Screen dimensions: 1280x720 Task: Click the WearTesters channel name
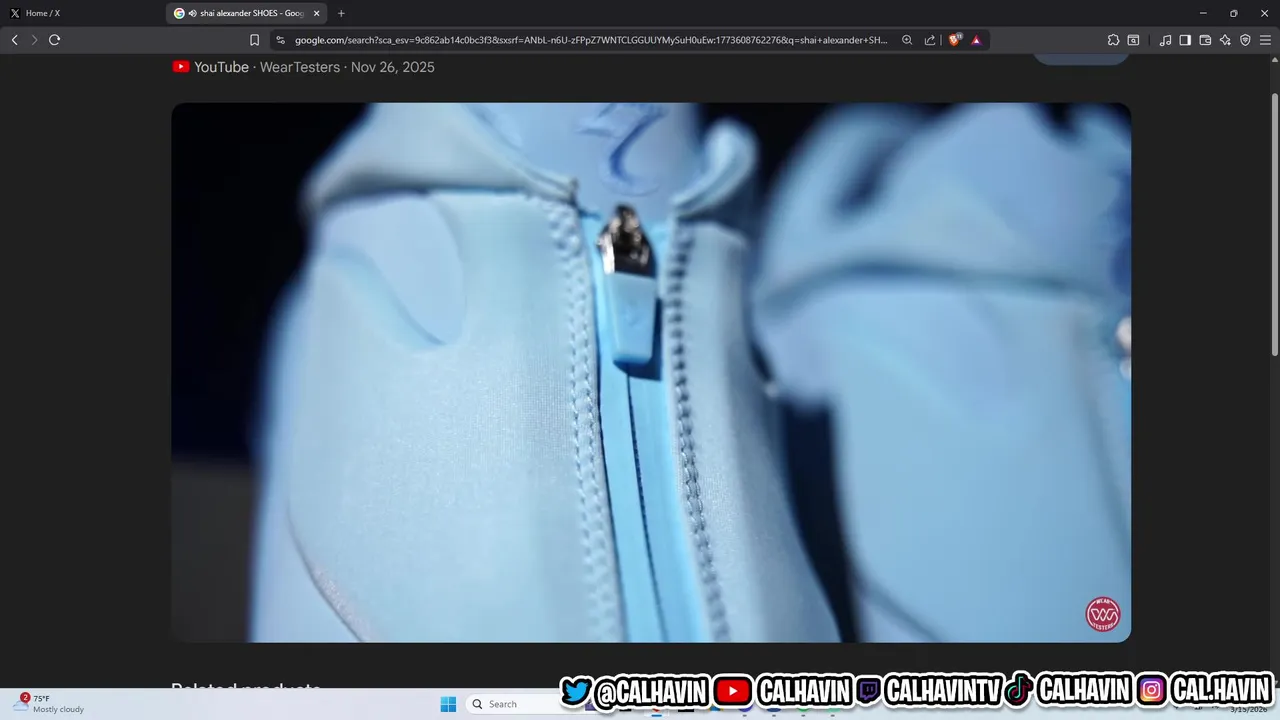click(300, 67)
